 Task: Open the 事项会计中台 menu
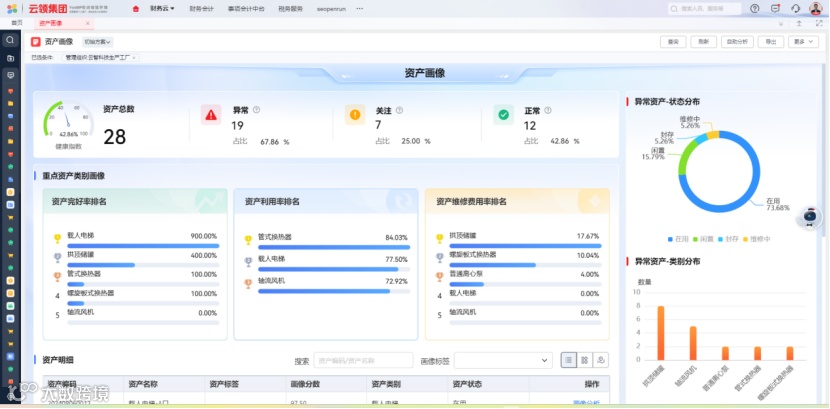click(246, 9)
